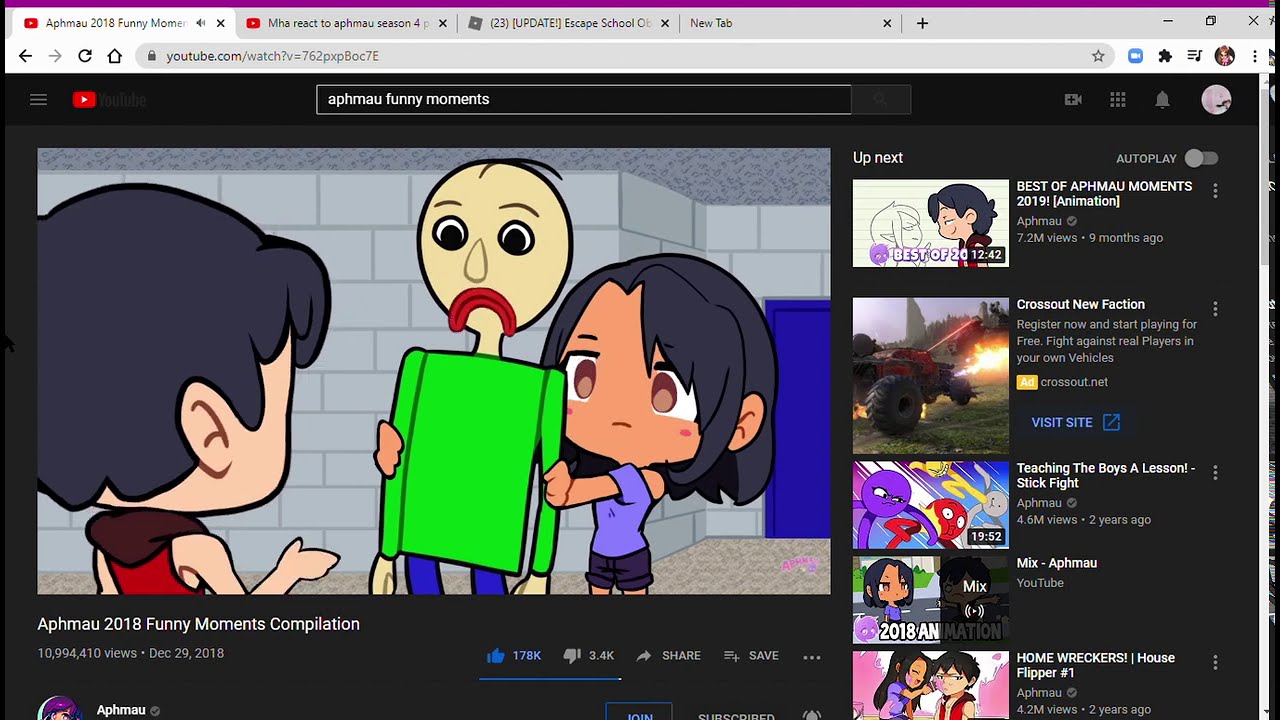
Task: Open Aphmau channel avatar below video
Action: pos(60,708)
